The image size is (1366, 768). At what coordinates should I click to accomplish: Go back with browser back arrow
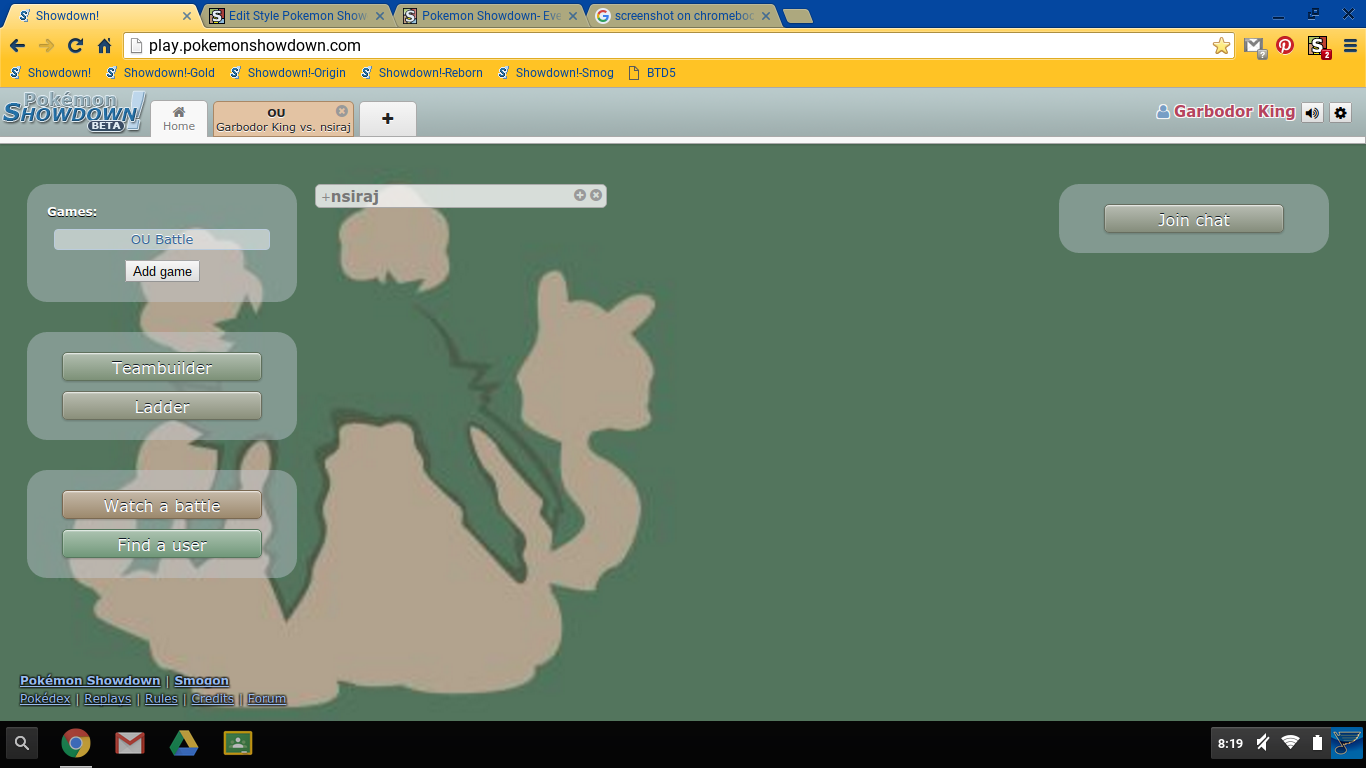point(17,46)
